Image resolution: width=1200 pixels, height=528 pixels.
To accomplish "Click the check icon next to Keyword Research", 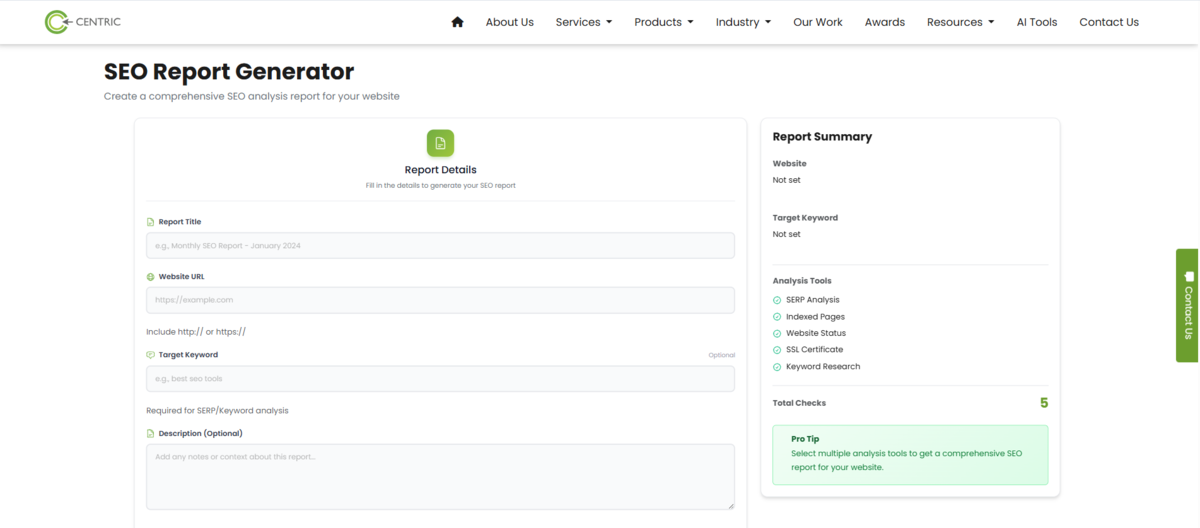I will [777, 367].
